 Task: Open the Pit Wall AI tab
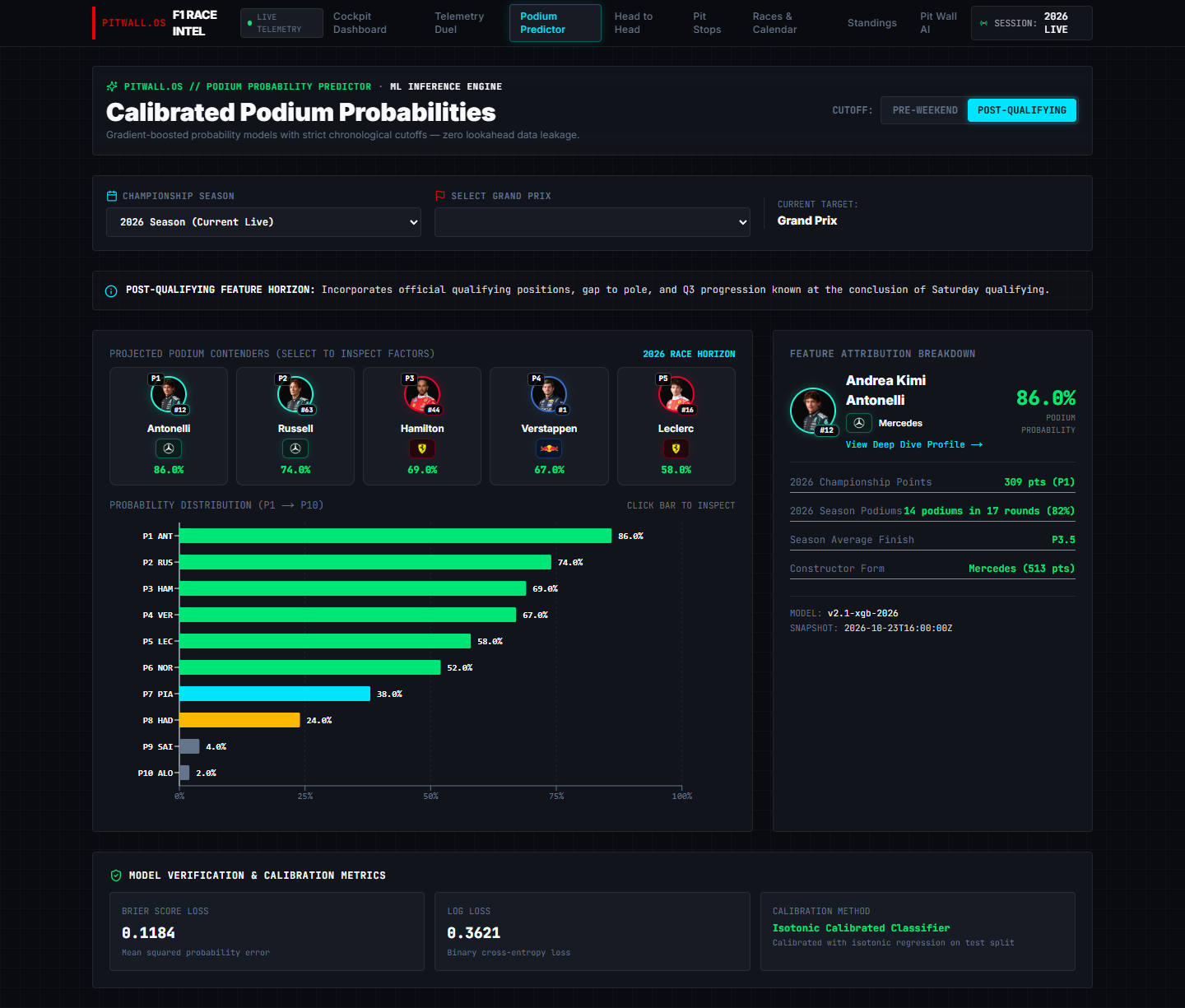tap(938, 23)
